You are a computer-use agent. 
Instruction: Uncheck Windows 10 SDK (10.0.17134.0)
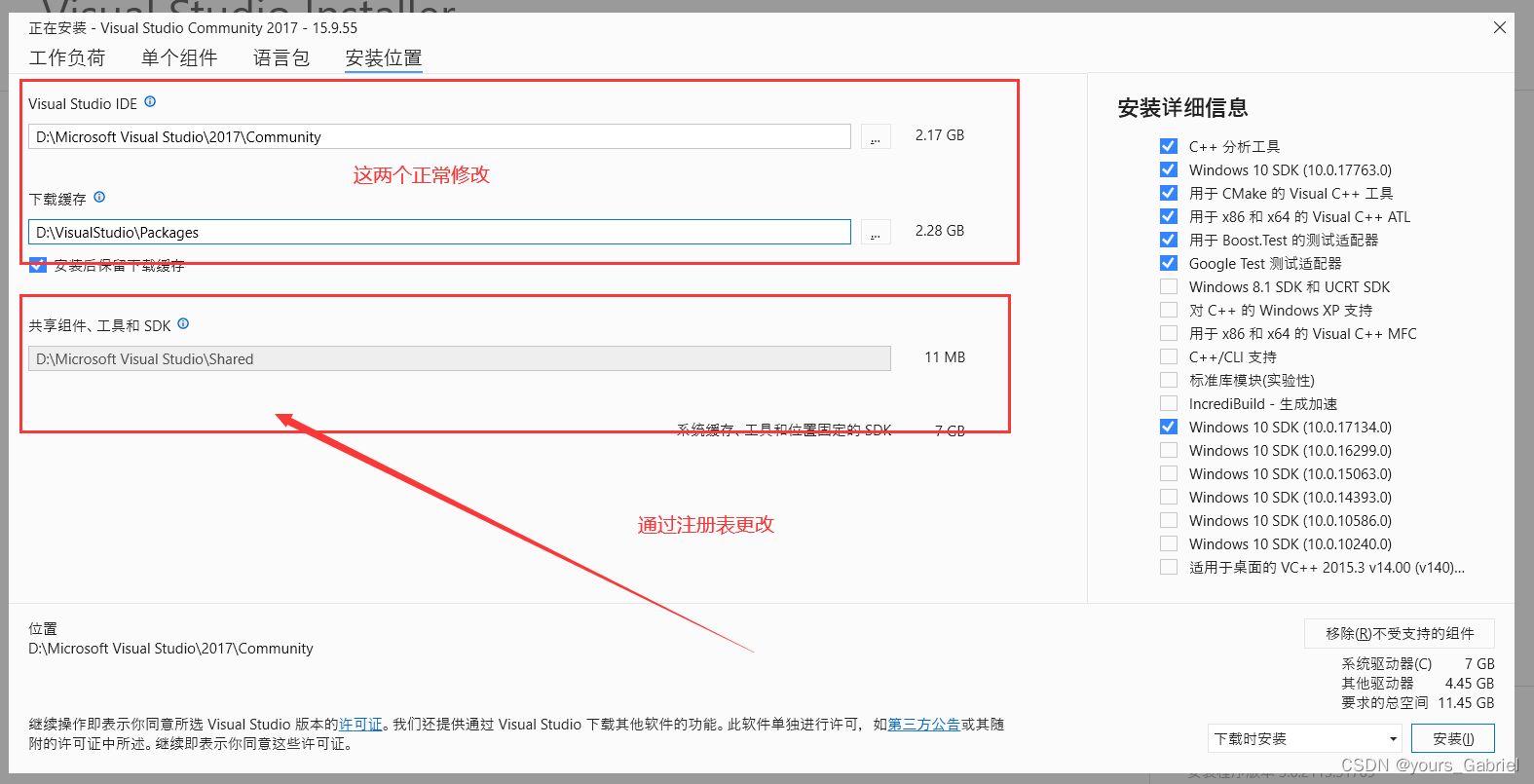[1169, 427]
